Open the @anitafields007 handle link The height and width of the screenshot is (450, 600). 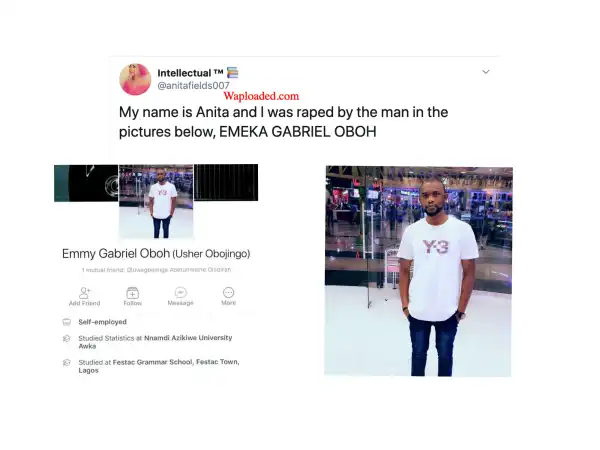[x=193, y=85]
